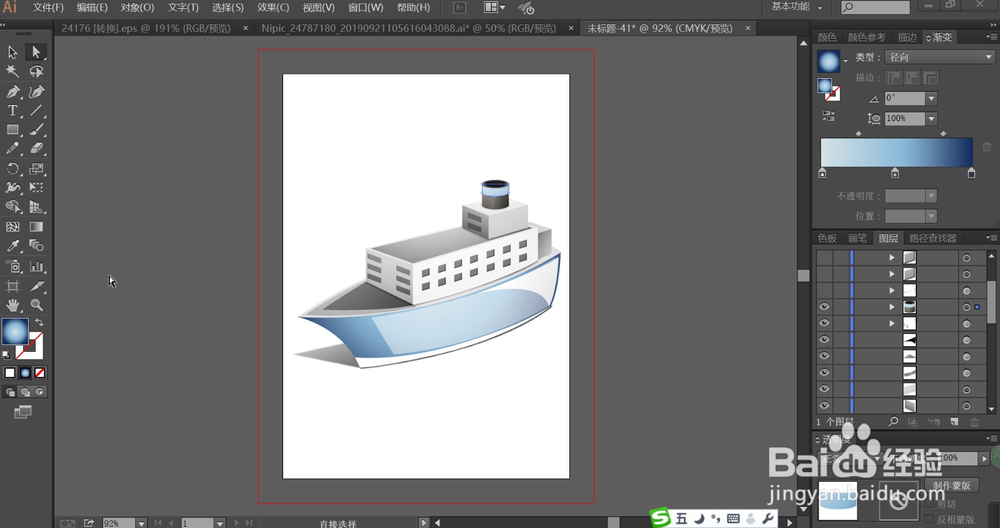Switch to the 色板 panel tab

coord(827,238)
